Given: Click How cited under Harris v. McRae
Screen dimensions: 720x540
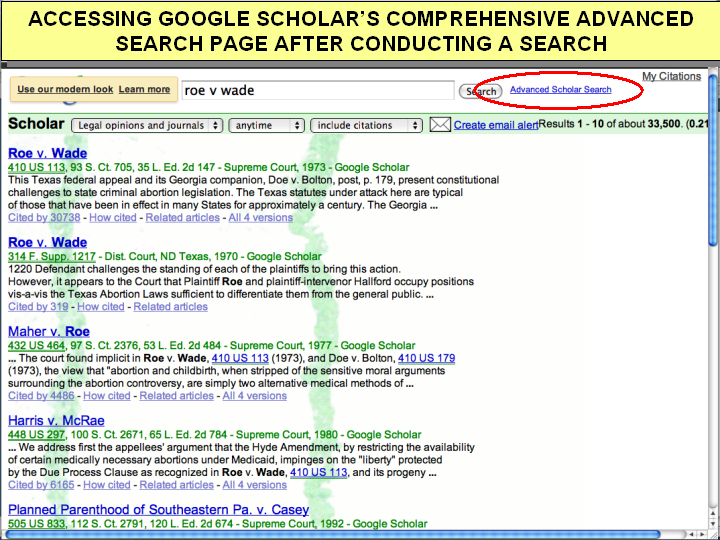Looking at the screenshot, I should point(107,484).
